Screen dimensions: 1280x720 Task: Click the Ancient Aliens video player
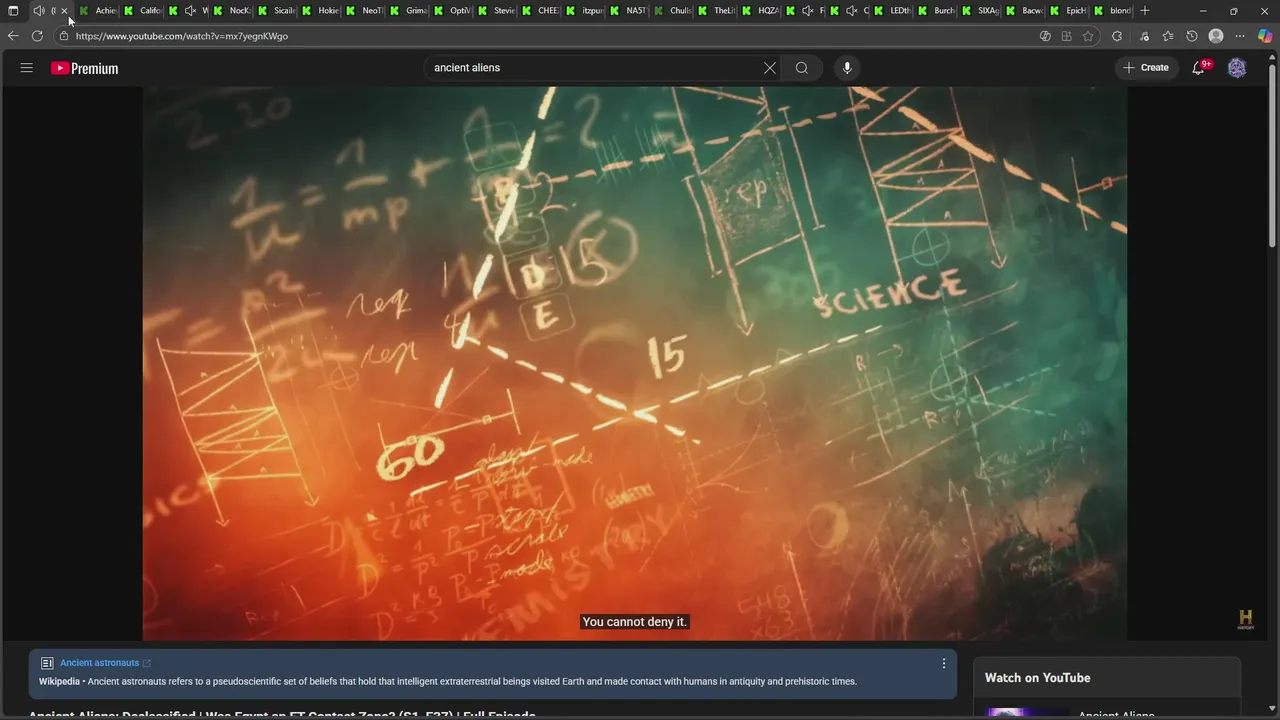[635, 363]
